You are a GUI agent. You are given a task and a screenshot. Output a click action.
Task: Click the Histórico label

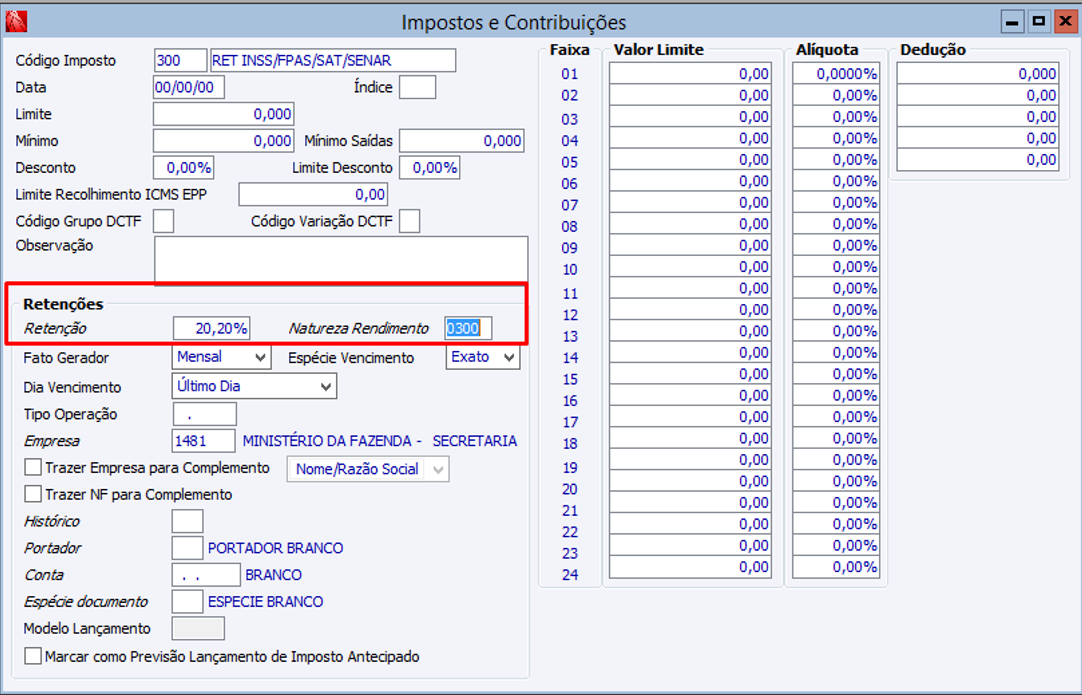(x=52, y=521)
